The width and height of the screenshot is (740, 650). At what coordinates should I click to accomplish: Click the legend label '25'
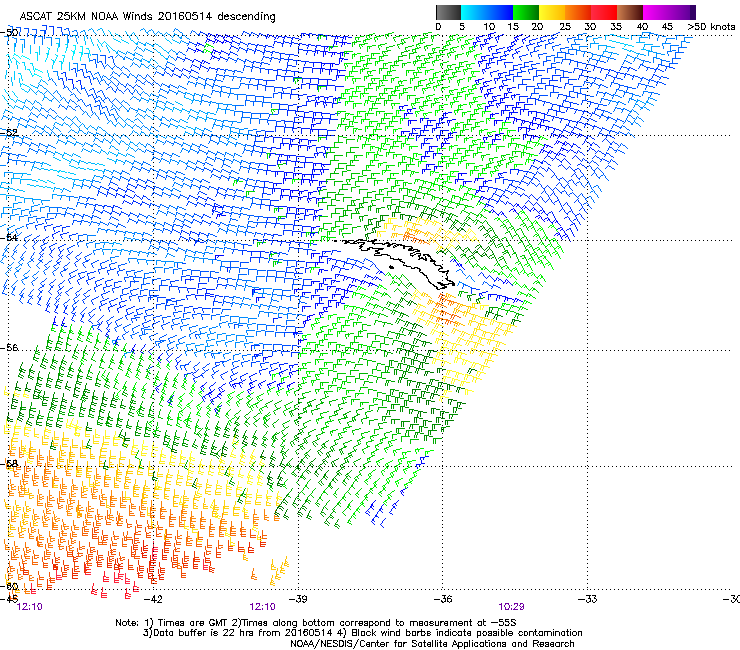point(565,27)
